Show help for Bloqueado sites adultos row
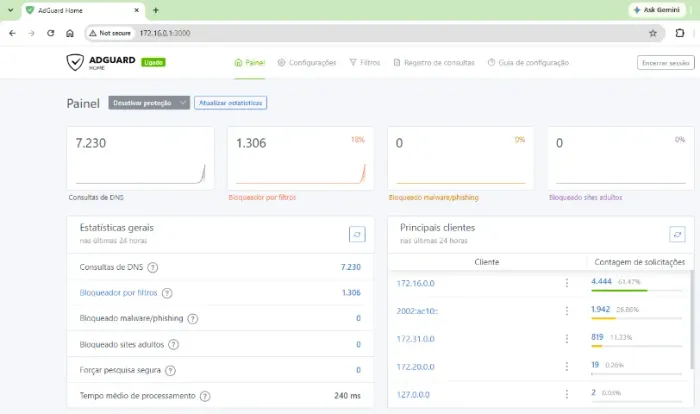Viewport: 700px width, 414px height. tap(174, 345)
